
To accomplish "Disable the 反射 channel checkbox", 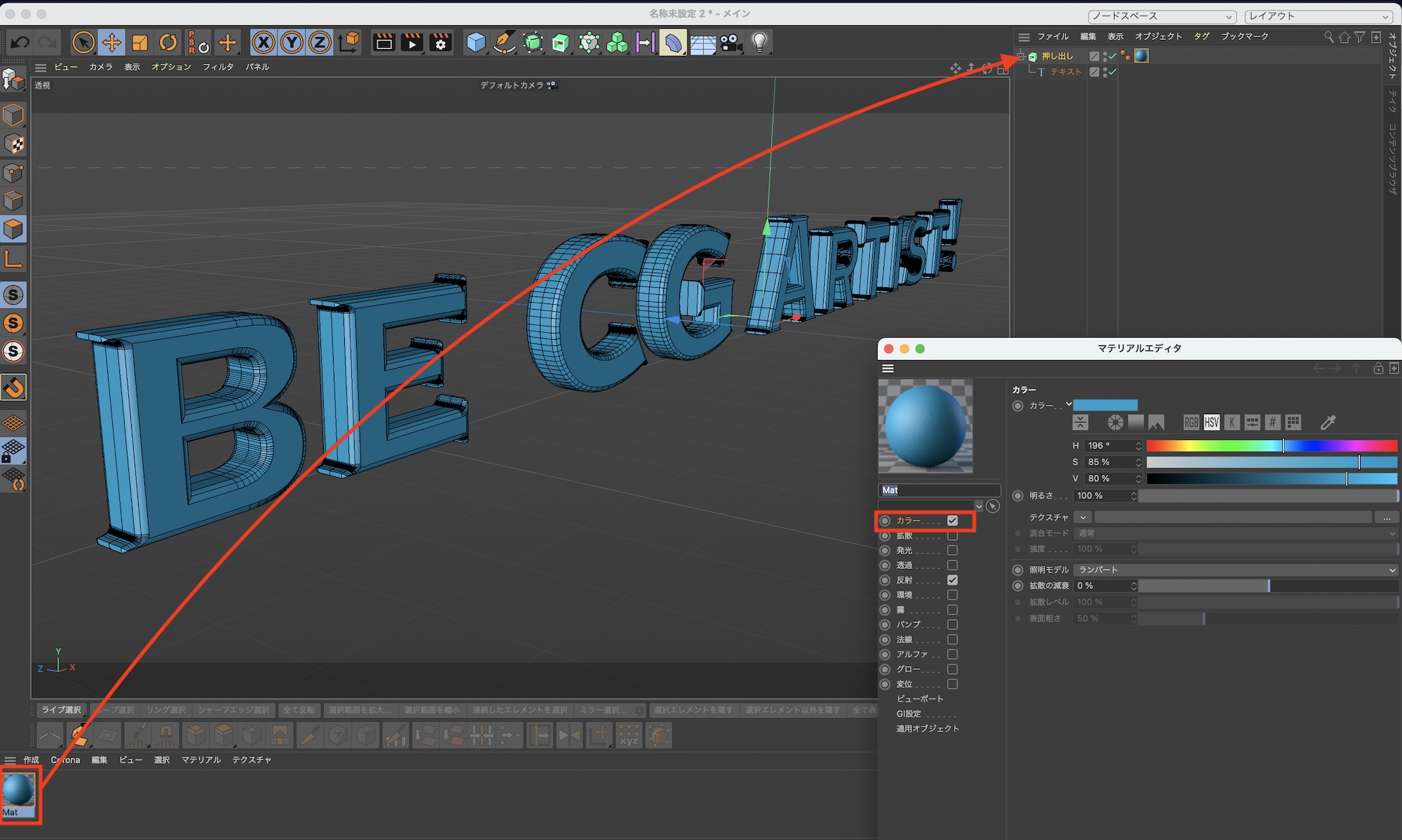I will (x=952, y=580).
